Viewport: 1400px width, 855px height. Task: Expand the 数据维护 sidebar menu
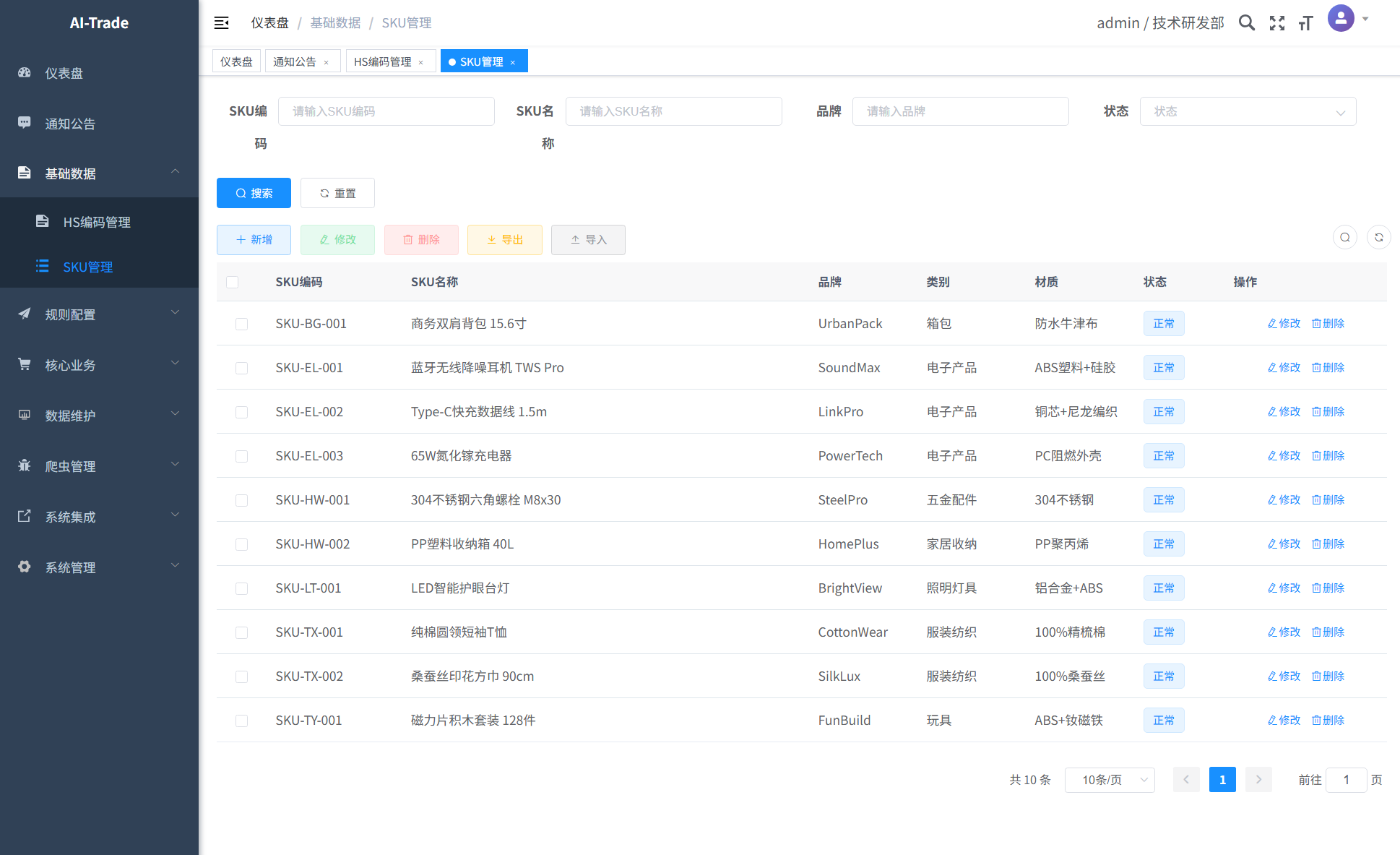99,415
